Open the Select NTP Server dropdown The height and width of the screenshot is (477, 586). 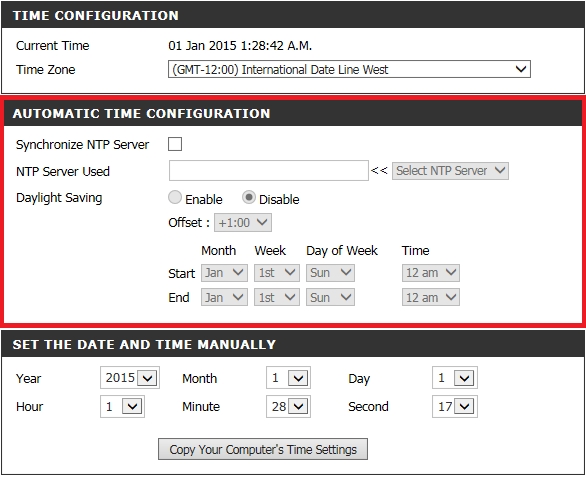point(450,171)
